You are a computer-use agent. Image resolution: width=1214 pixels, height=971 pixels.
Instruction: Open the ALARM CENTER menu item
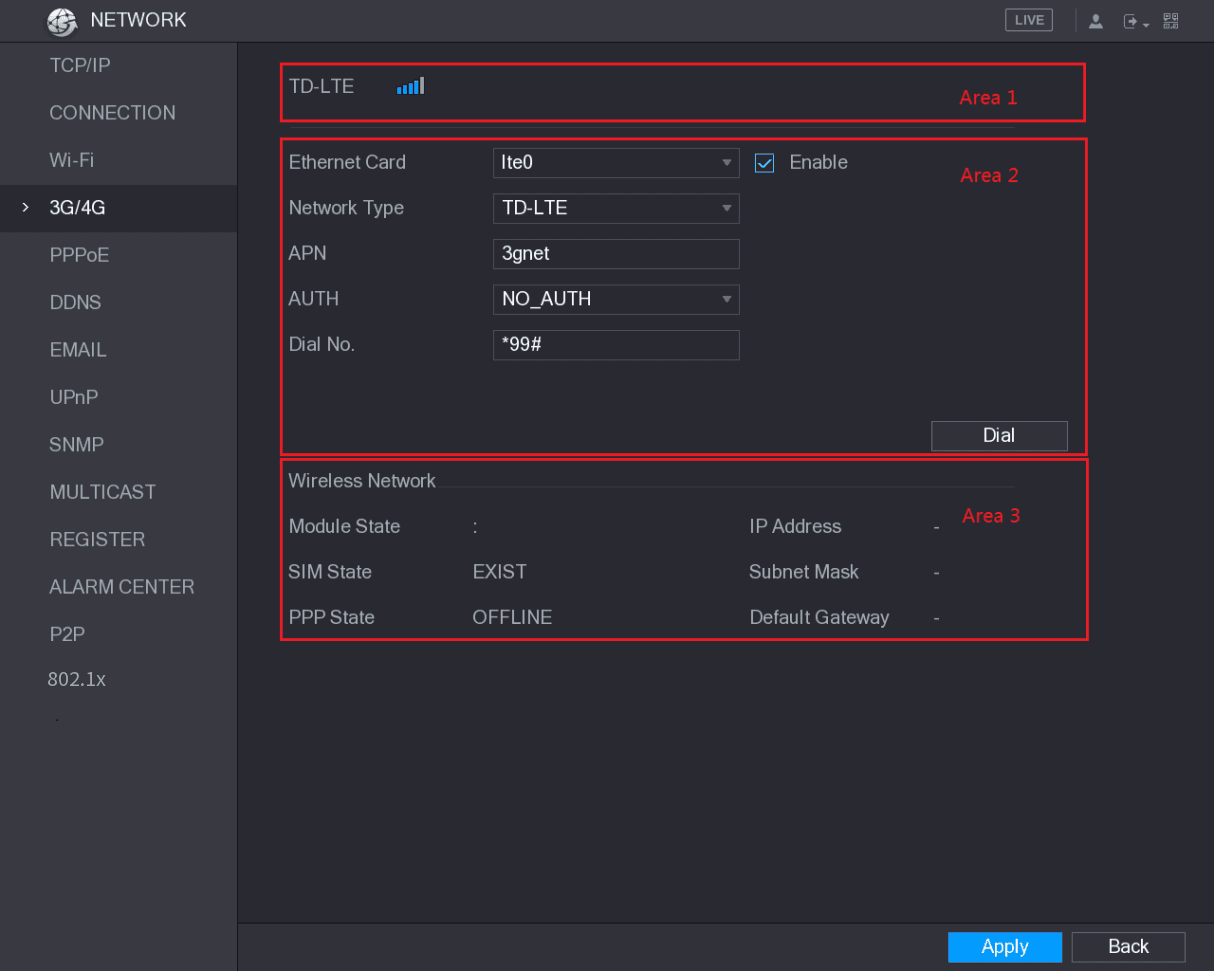[118, 587]
